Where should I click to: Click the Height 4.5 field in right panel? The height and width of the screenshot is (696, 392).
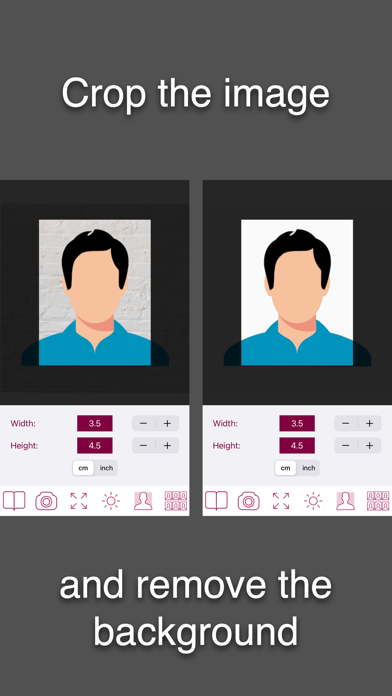click(x=297, y=445)
